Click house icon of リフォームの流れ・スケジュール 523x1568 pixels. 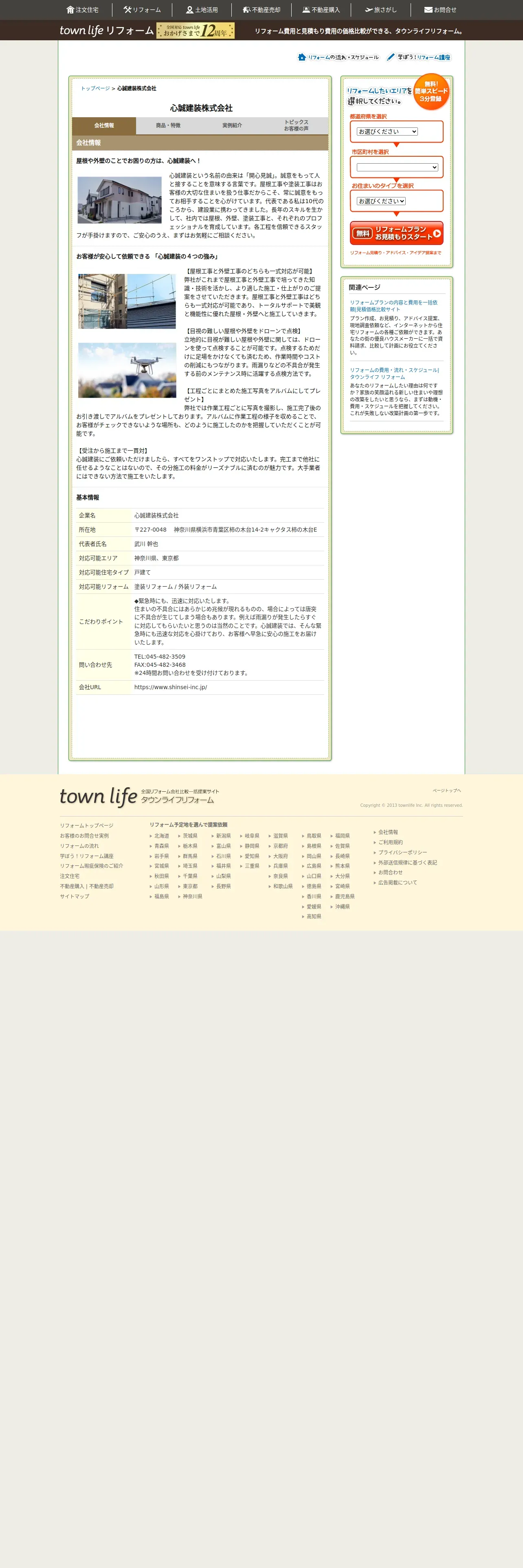coord(301,57)
